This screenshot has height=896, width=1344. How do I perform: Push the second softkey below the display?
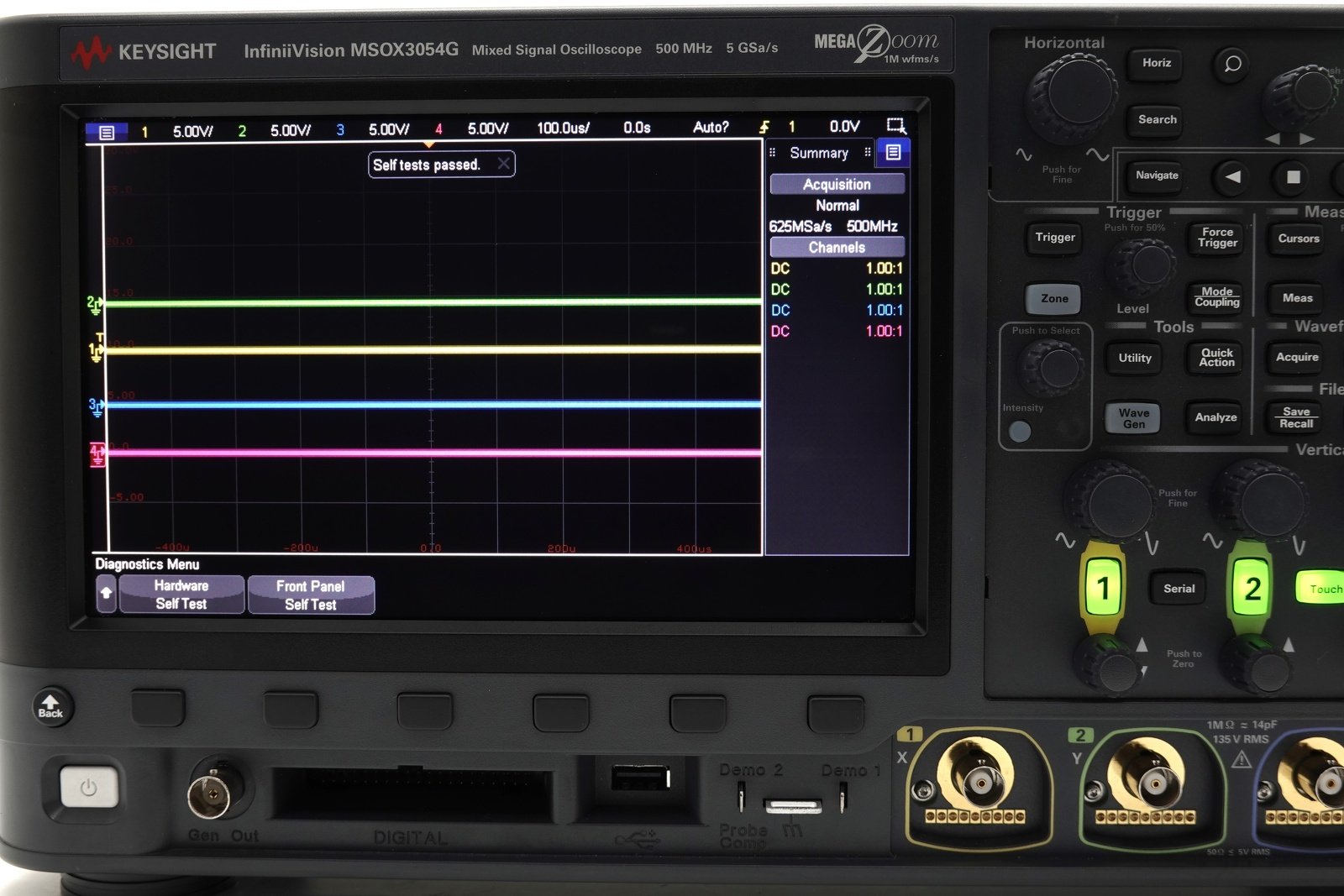pyautogui.click(x=291, y=709)
